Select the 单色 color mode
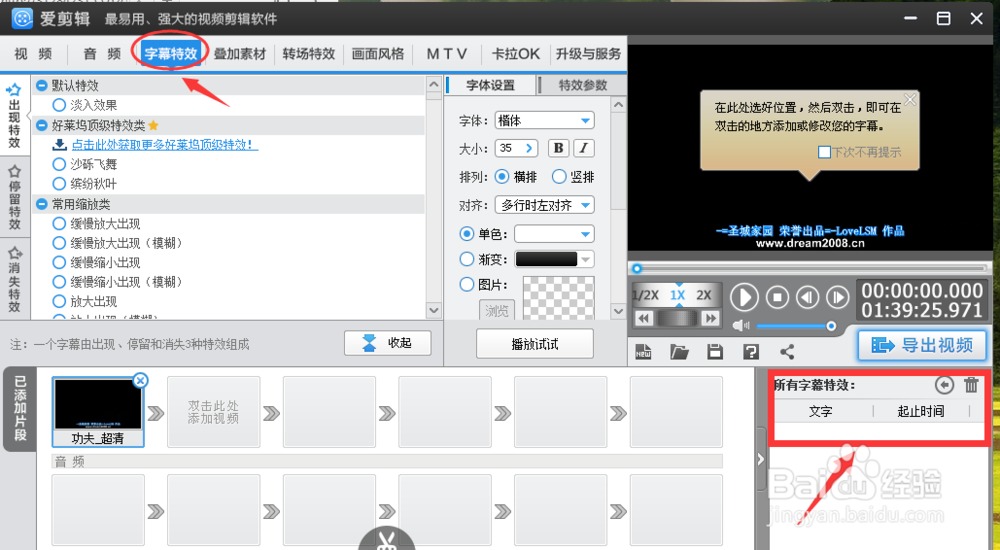This screenshot has height=550, width=1000. [x=467, y=234]
